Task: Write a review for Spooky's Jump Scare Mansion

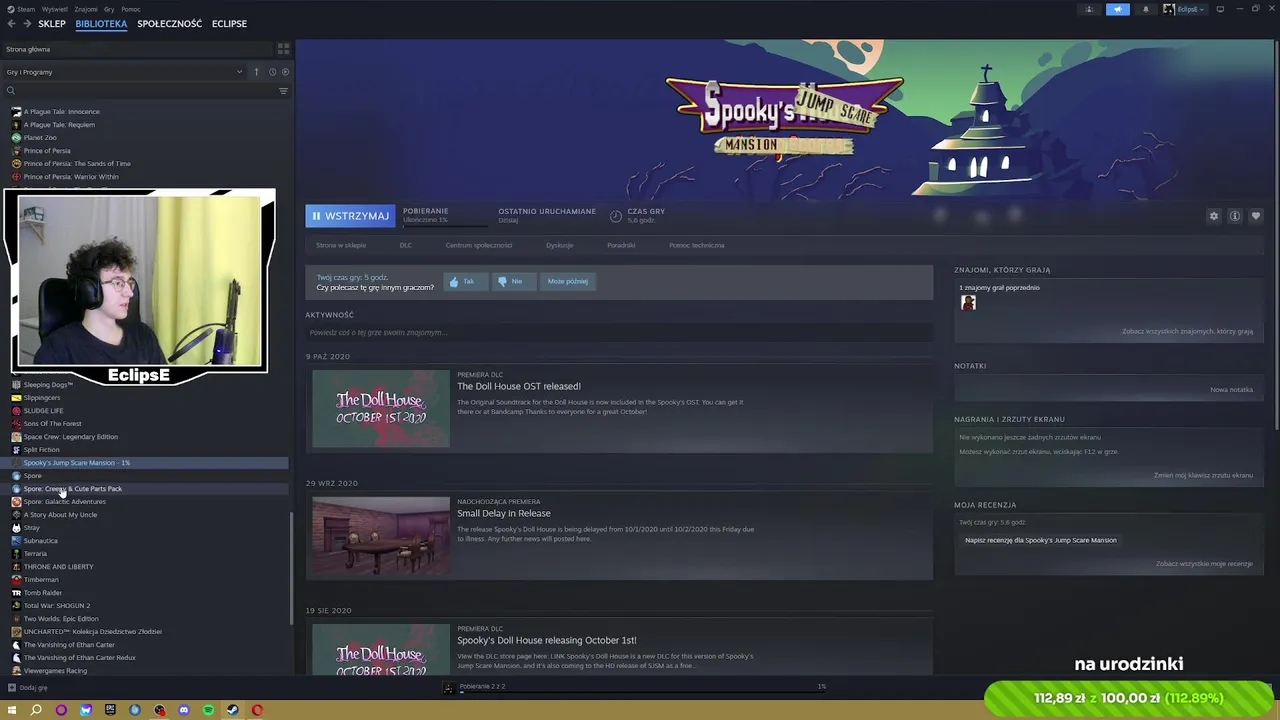Action: pos(1040,540)
